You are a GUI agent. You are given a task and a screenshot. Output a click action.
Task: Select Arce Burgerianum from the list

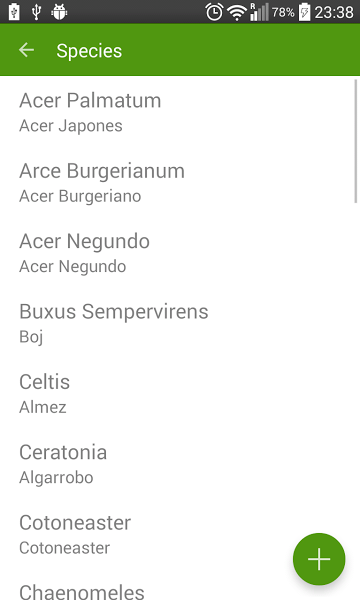point(180,182)
